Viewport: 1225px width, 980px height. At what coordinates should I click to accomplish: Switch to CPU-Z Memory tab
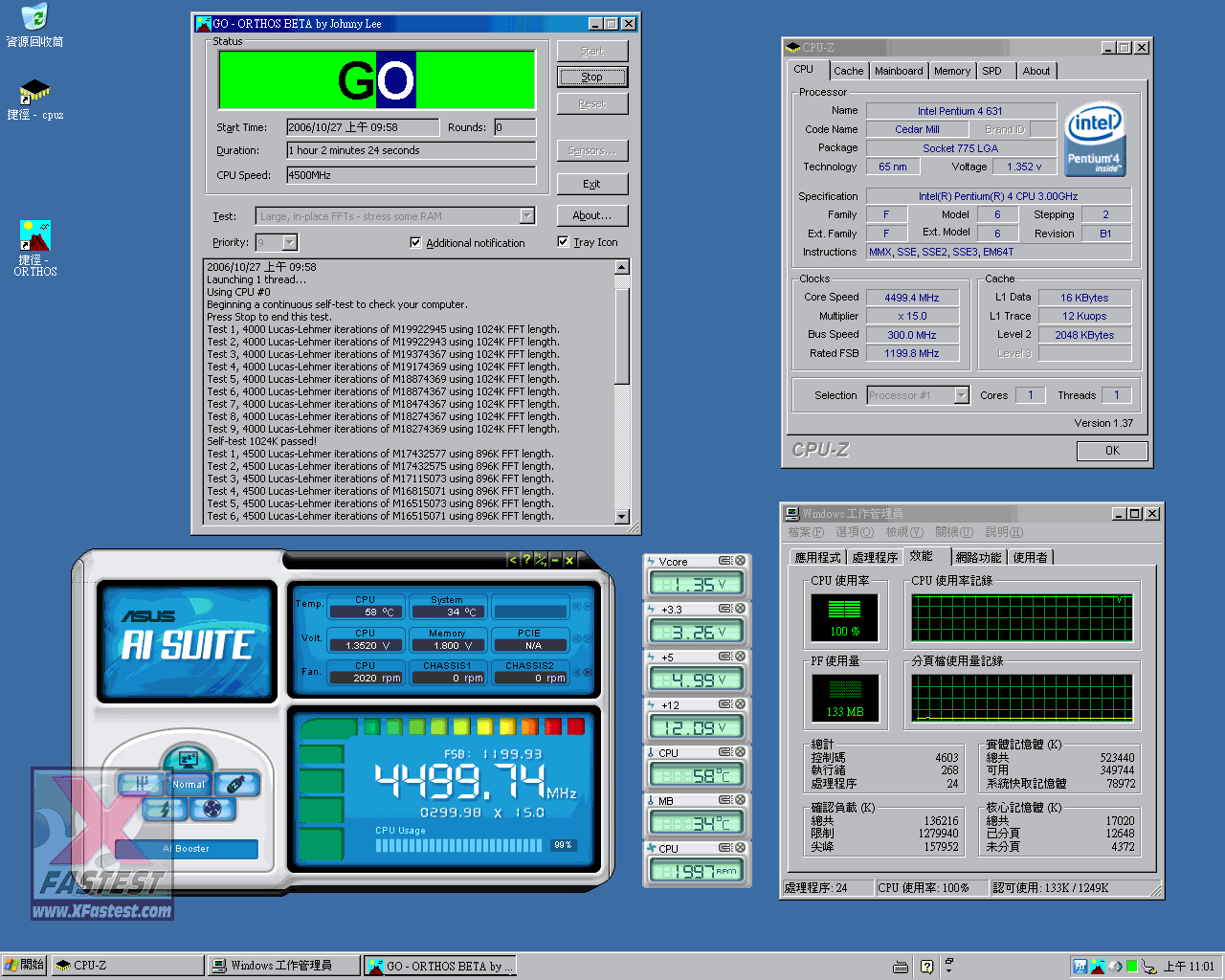click(952, 71)
